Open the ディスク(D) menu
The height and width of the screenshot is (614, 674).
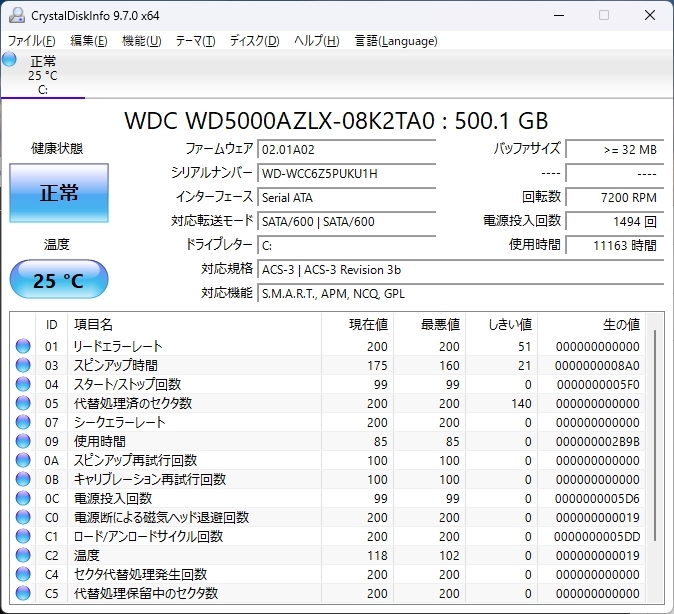tap(254, 41)
